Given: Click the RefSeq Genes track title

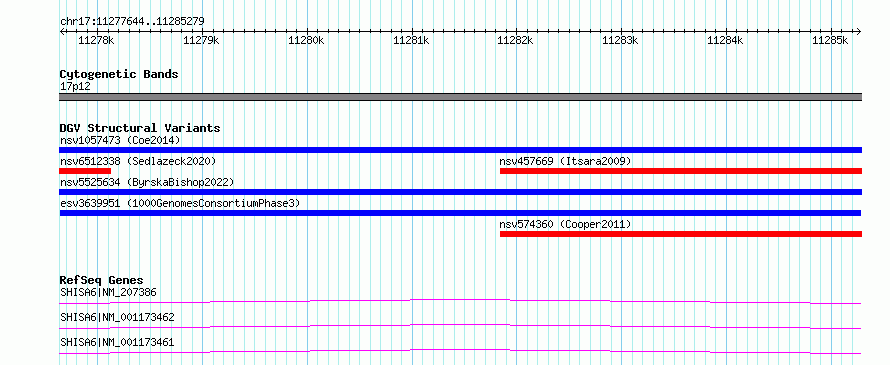Looking at the screenshot, I should (101, 280).
